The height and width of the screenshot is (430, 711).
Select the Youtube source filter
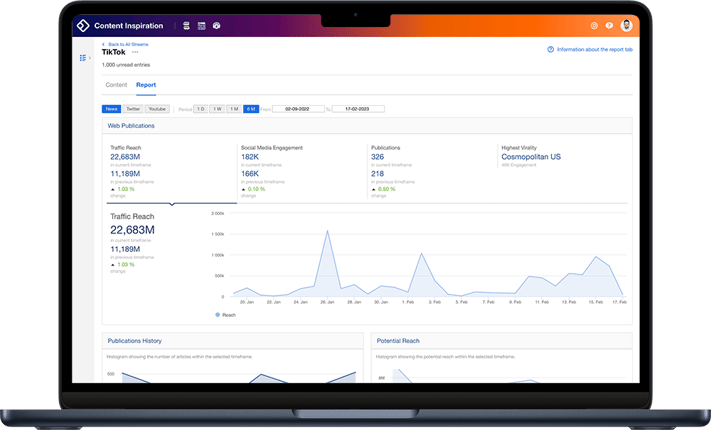pos(157,109)
